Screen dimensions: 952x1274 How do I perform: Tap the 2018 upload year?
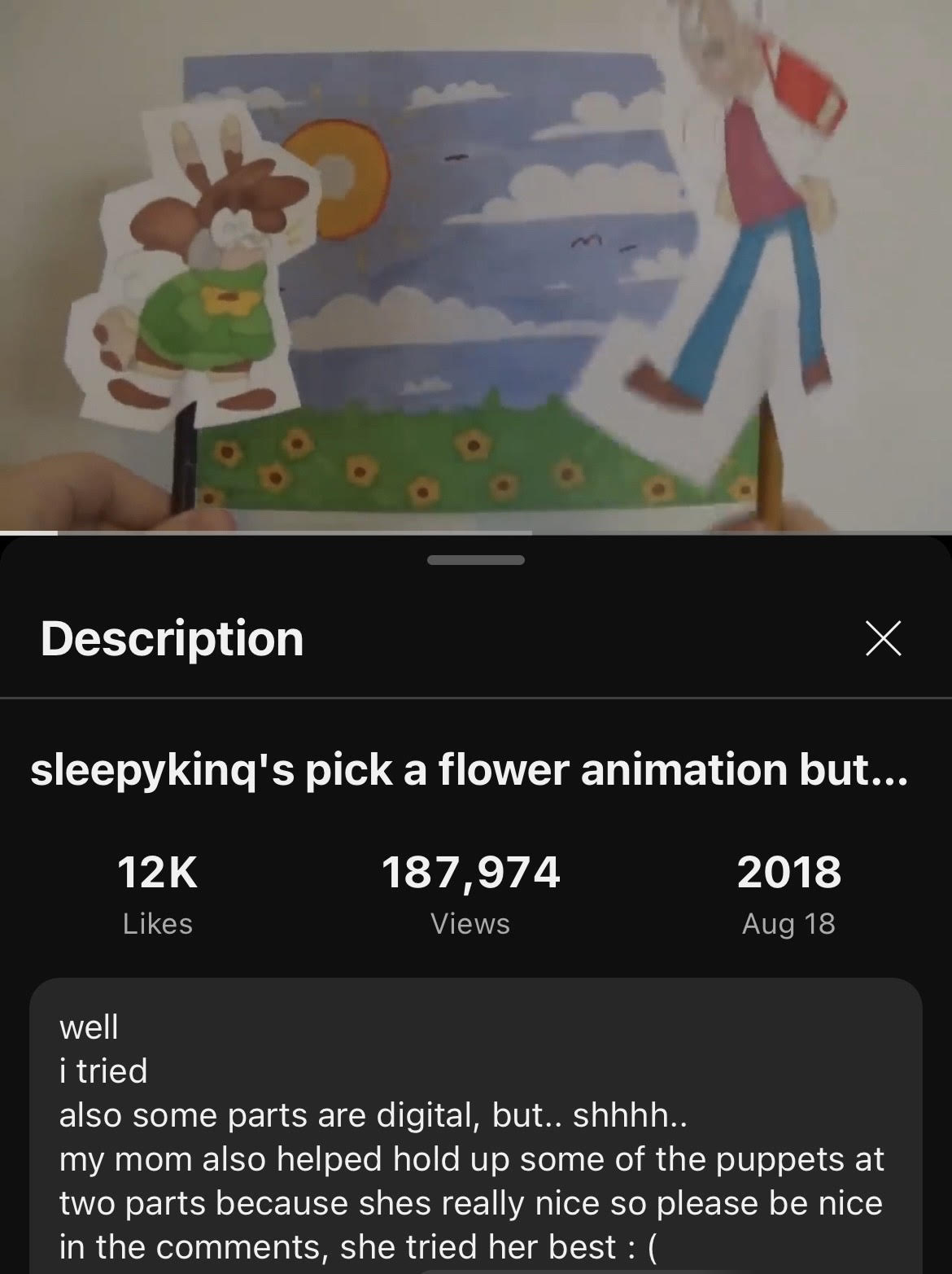pyautogui.click(x=788, y=872)
